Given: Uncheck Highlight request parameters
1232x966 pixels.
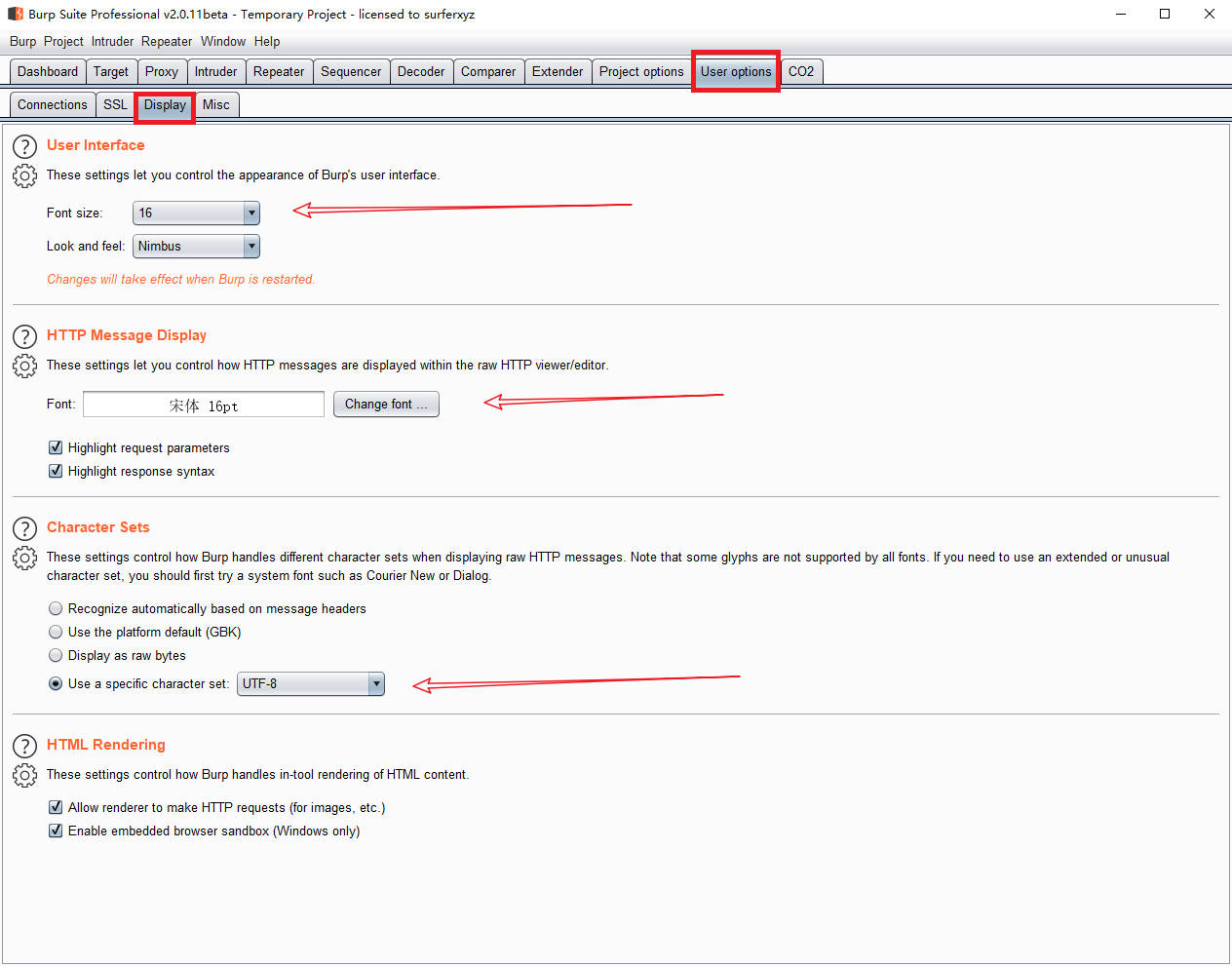Looking at the screenshot, I should pos(56,447).
